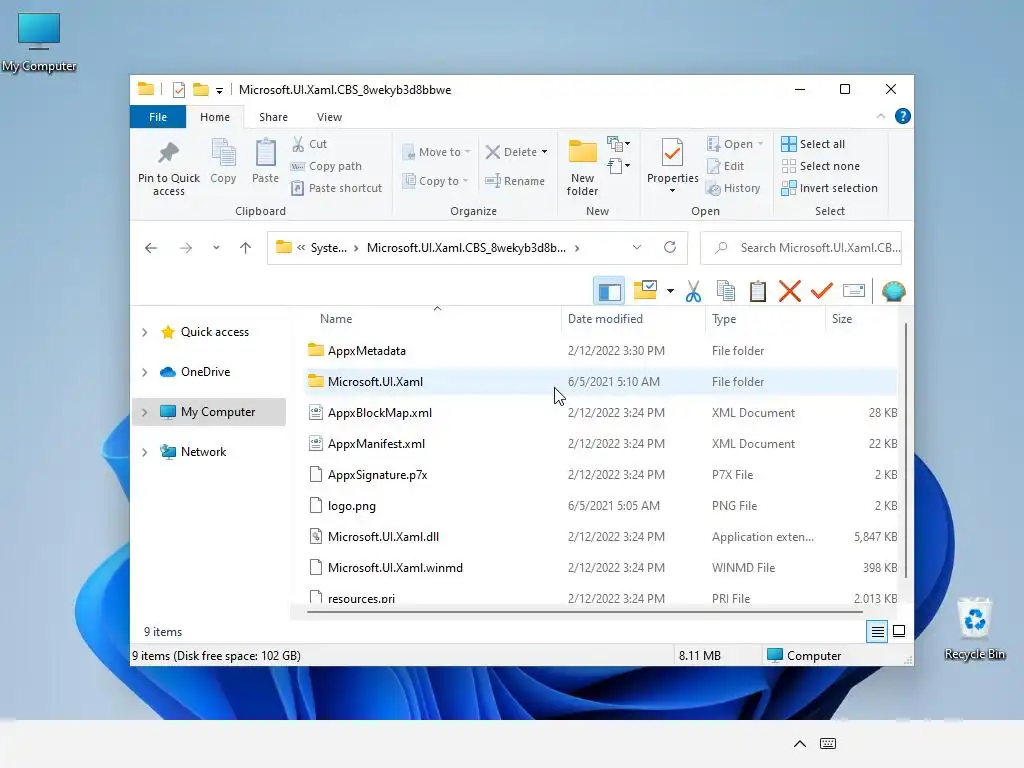Expand the OneDrive tree node

(144, 372)
